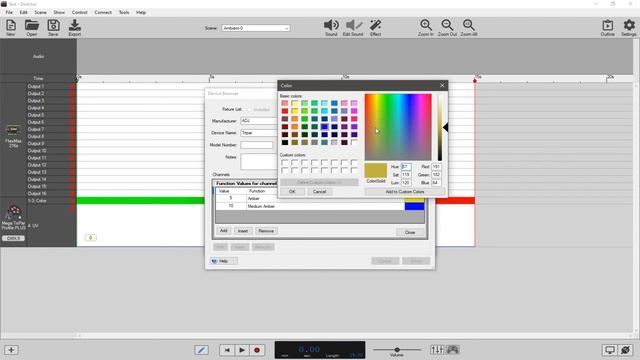Open the Control menu
This screenshot has width=640, height=360.
point(80,12)
